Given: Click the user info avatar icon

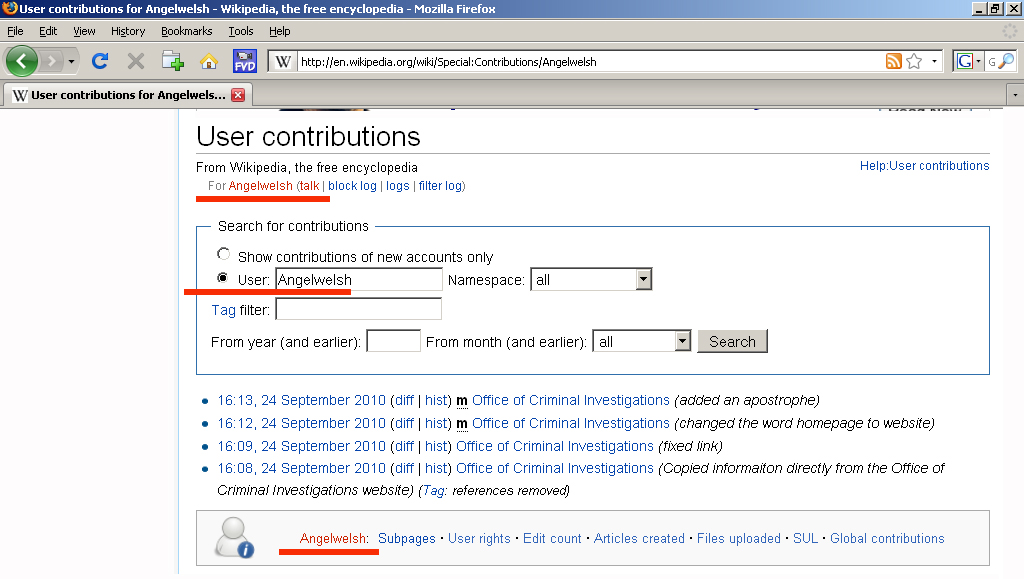Looking at the screenshot, I should point(234,538).
